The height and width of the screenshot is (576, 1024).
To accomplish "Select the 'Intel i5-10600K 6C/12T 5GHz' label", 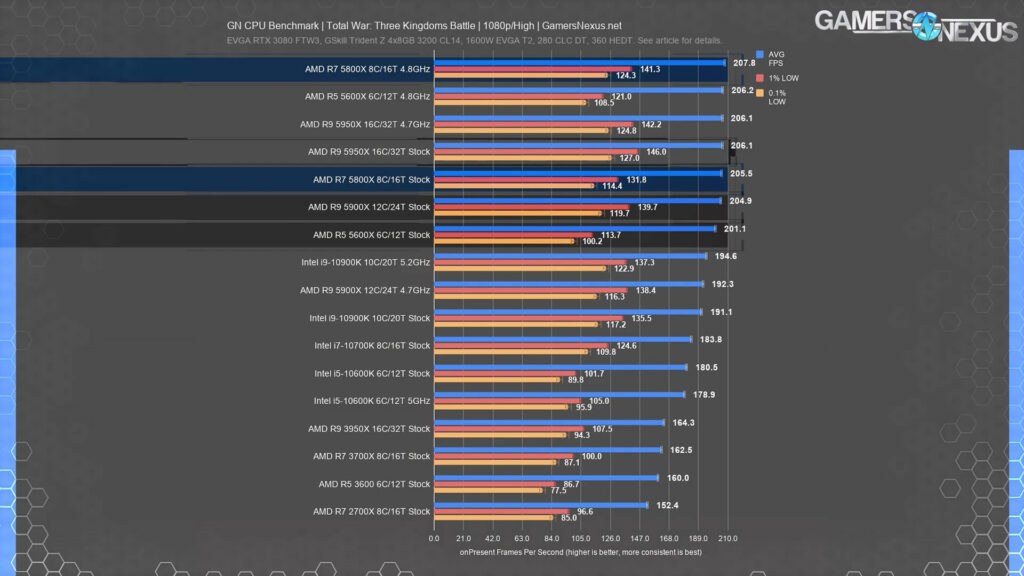I will 372,401.
